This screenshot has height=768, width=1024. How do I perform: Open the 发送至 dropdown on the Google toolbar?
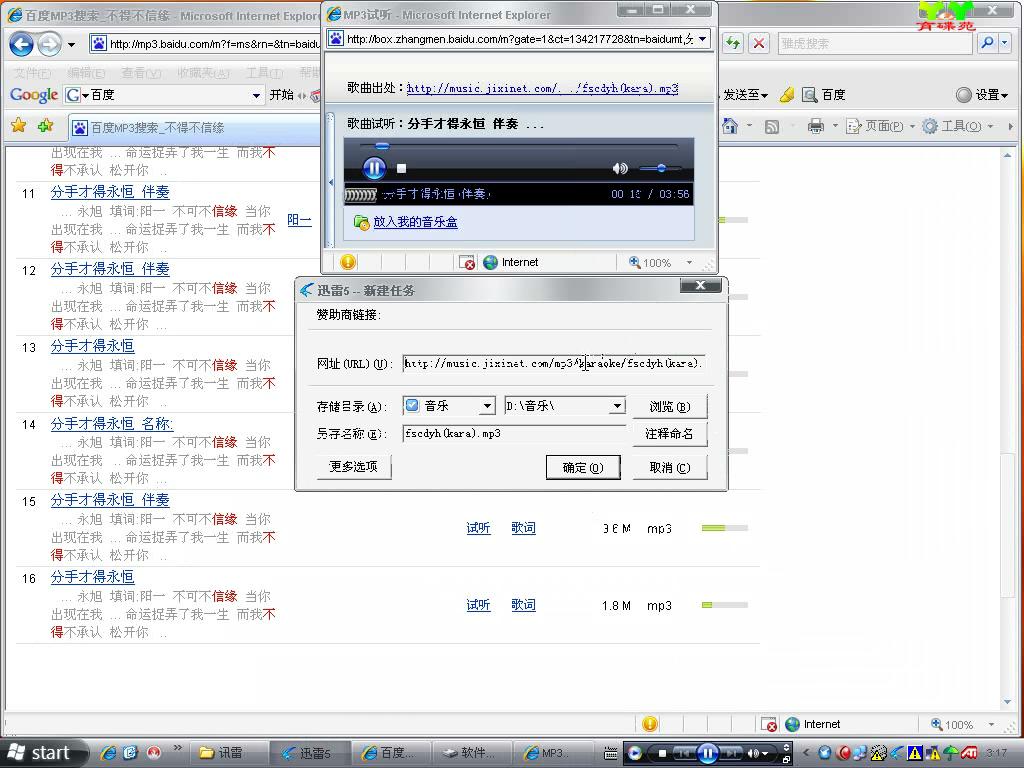(745, 95)
